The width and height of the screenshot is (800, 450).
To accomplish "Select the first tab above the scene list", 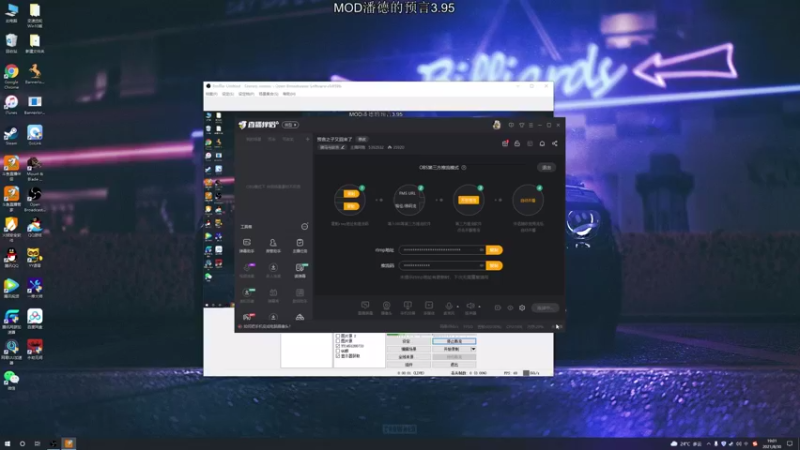I will click(x=254, y=139).
